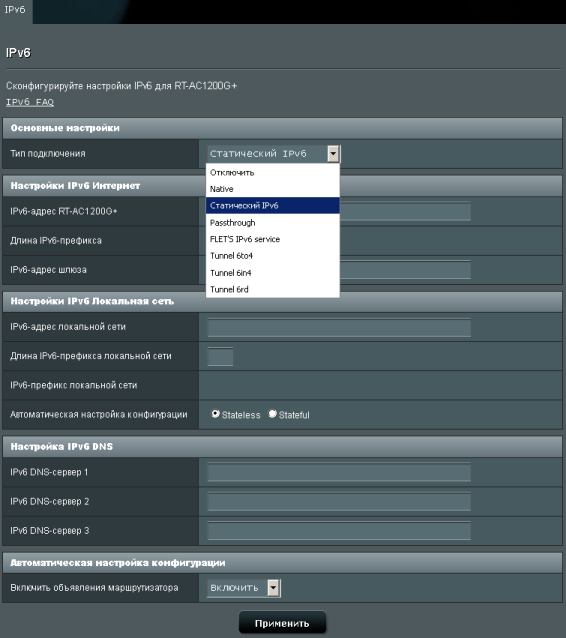This screenshot has height=638, width=566.
Task: Select FLET'S IPv6 service option
Action: click(x=273, y=239)
